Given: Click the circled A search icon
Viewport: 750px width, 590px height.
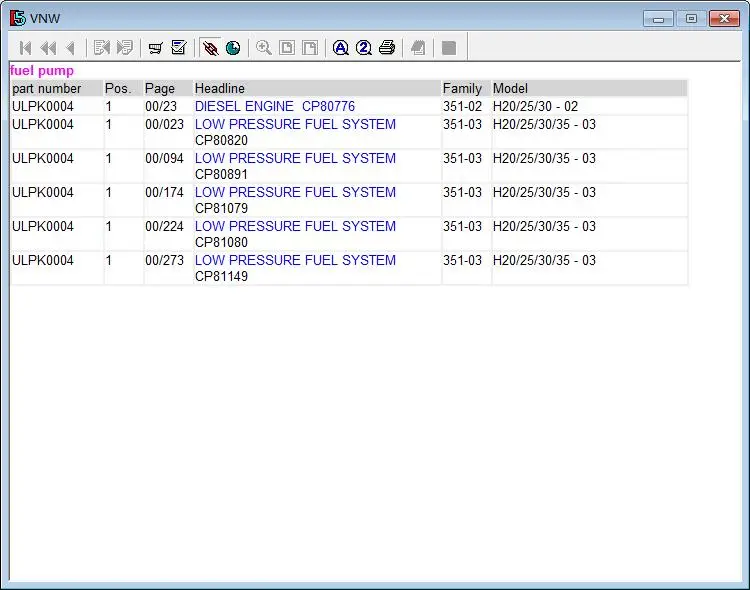Looking at the screenshot, I should point(341,48).
